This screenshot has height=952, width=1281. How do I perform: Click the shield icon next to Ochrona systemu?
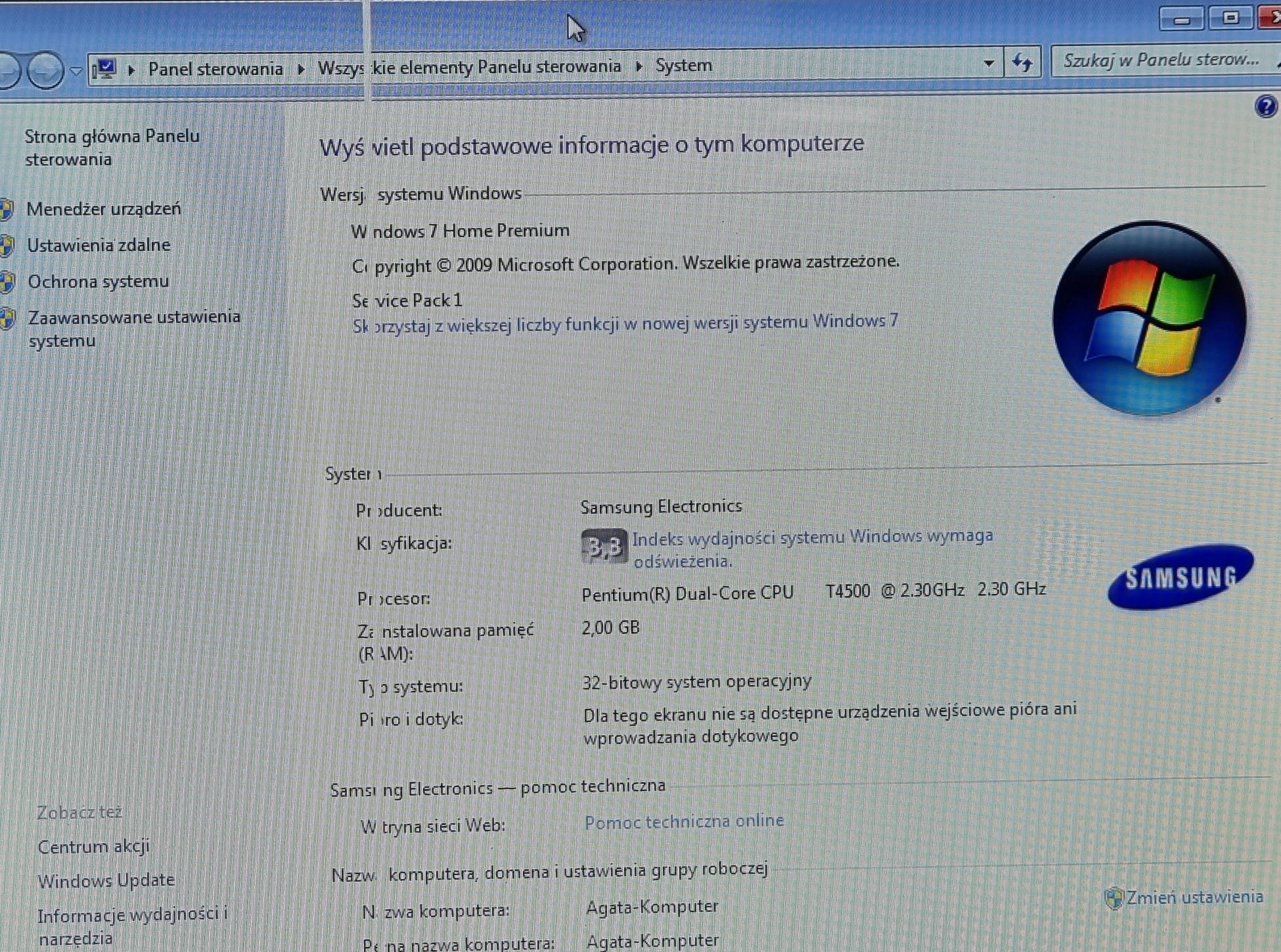(x=7, y=283)
